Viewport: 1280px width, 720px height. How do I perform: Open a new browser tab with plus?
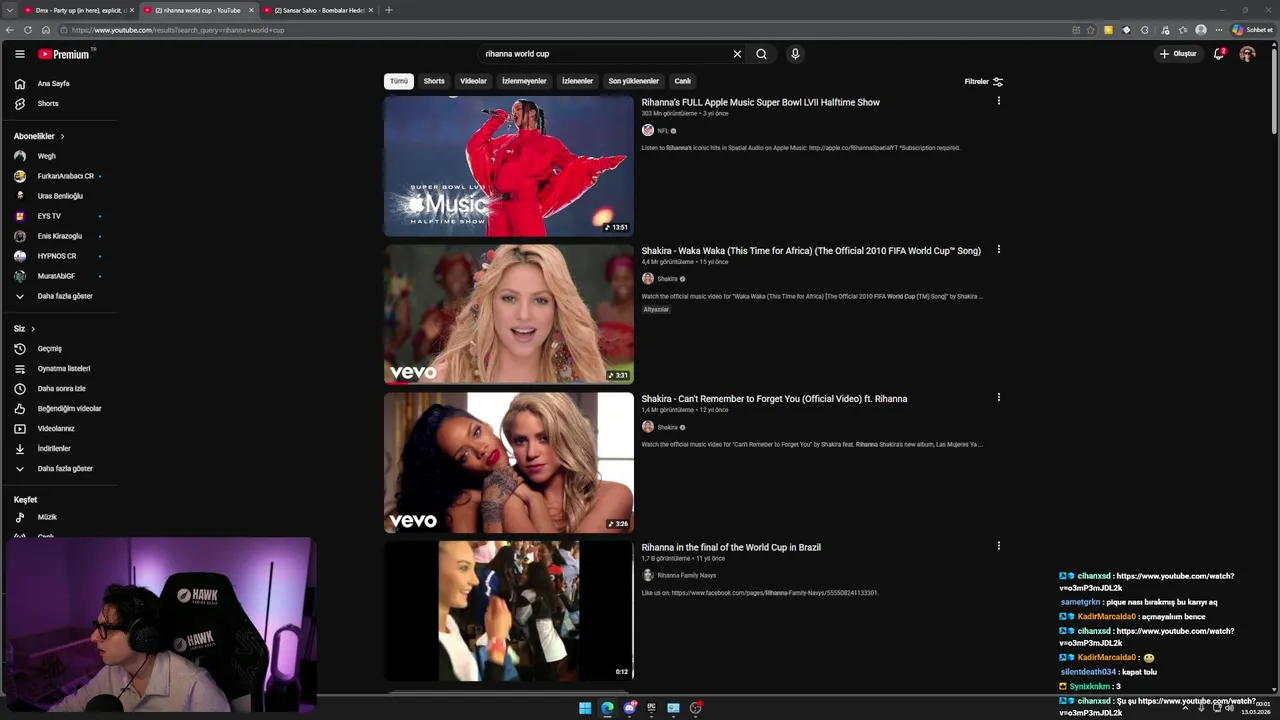[388, 10]
